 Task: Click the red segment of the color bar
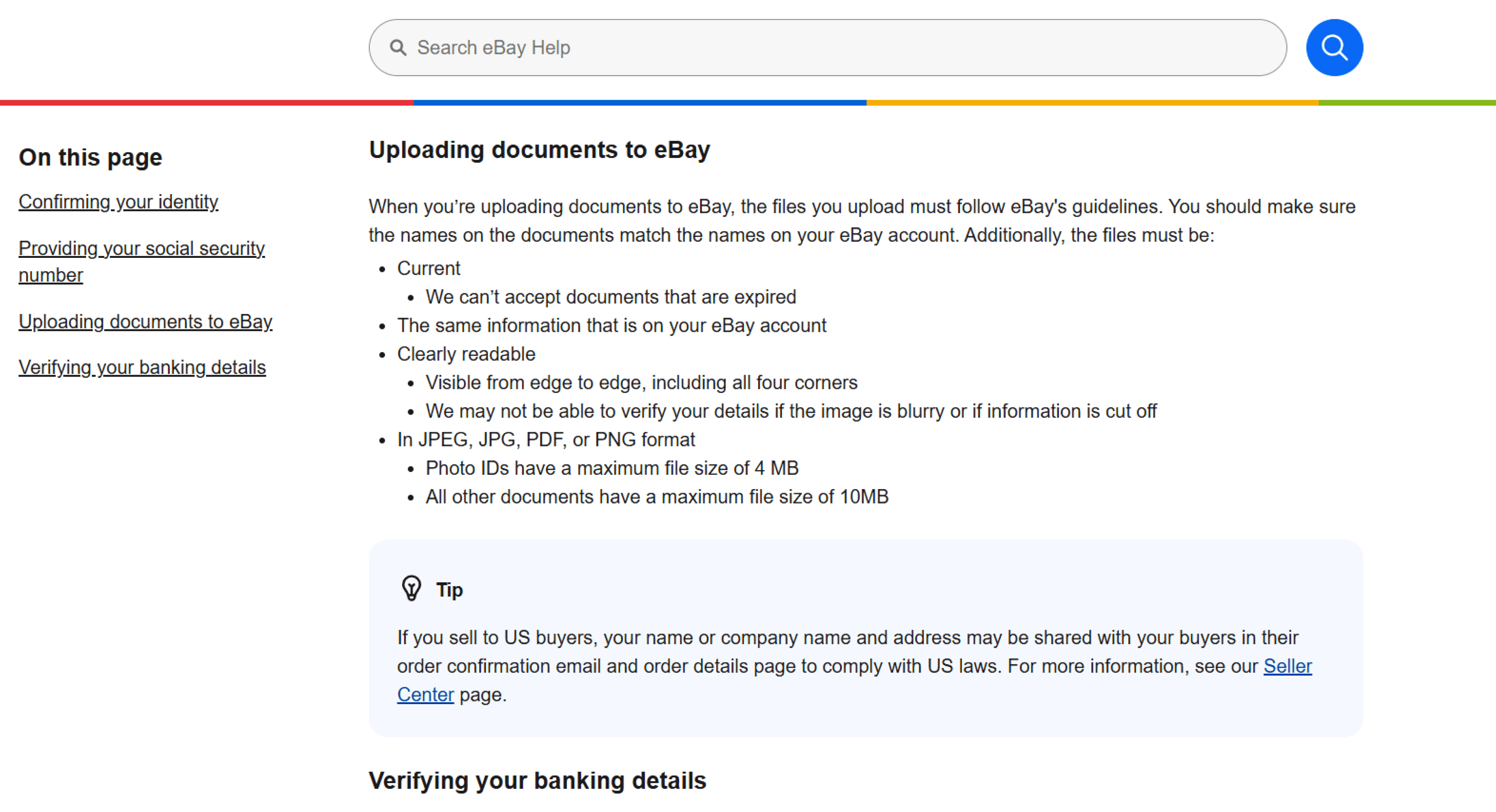coord(206,103)
